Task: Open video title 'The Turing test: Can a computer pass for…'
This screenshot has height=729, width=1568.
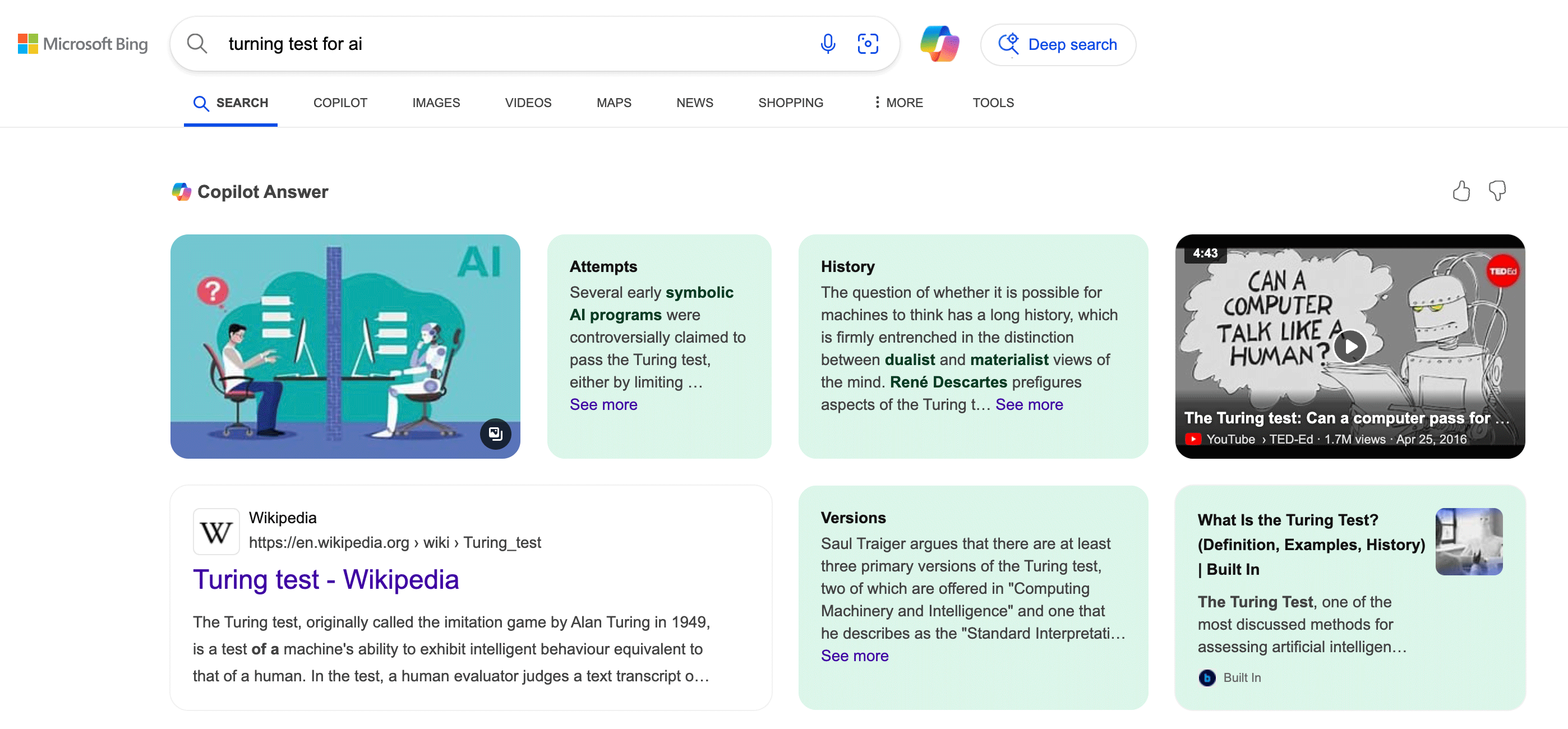Action: tap(1346, 417)
